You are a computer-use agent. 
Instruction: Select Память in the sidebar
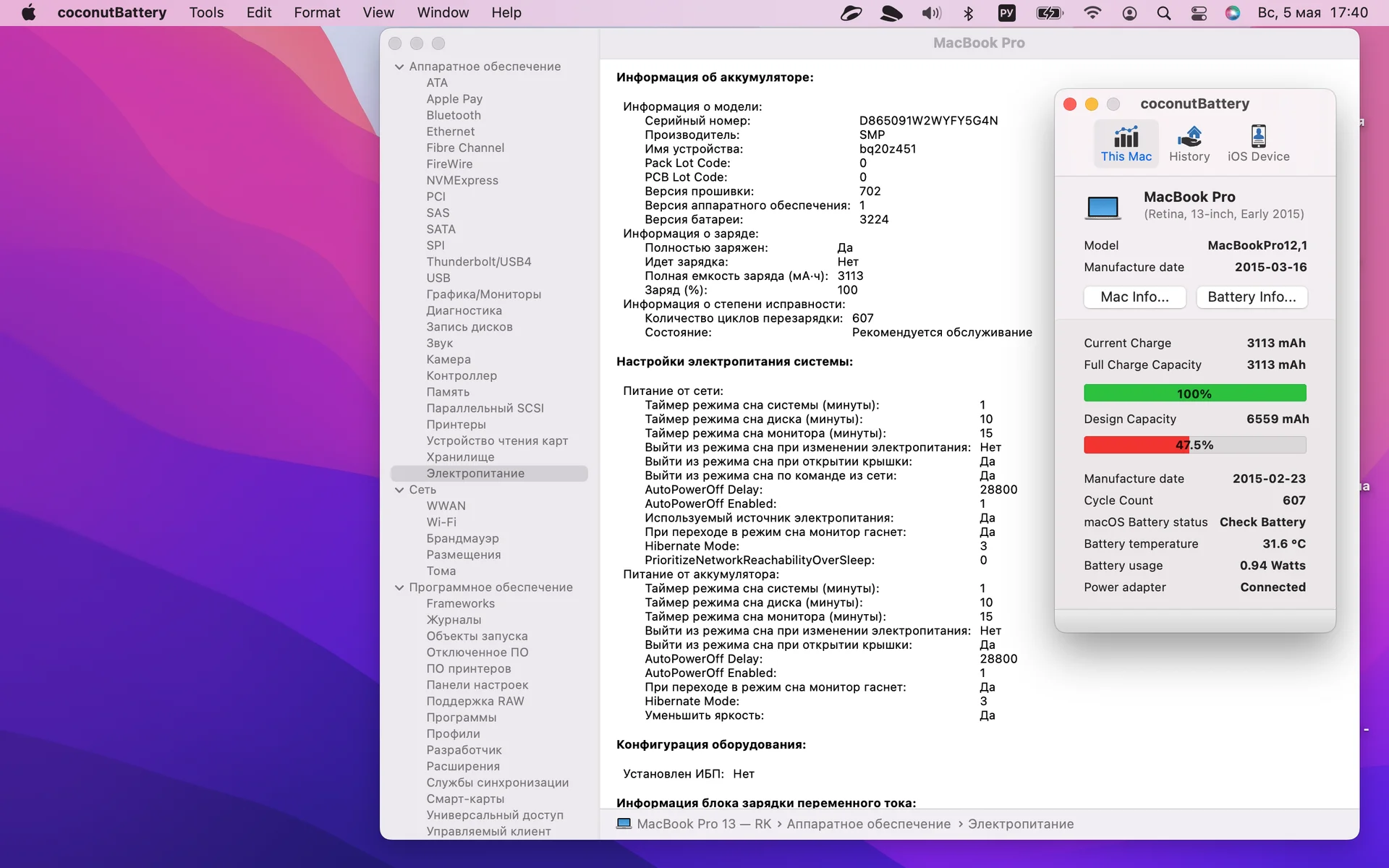(x=448, y=392)
